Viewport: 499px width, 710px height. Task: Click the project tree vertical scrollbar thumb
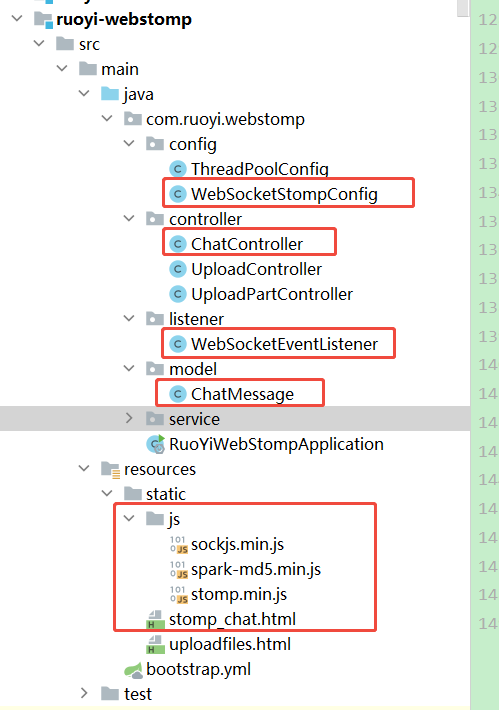pyautogui.click(x=463, y=8)
